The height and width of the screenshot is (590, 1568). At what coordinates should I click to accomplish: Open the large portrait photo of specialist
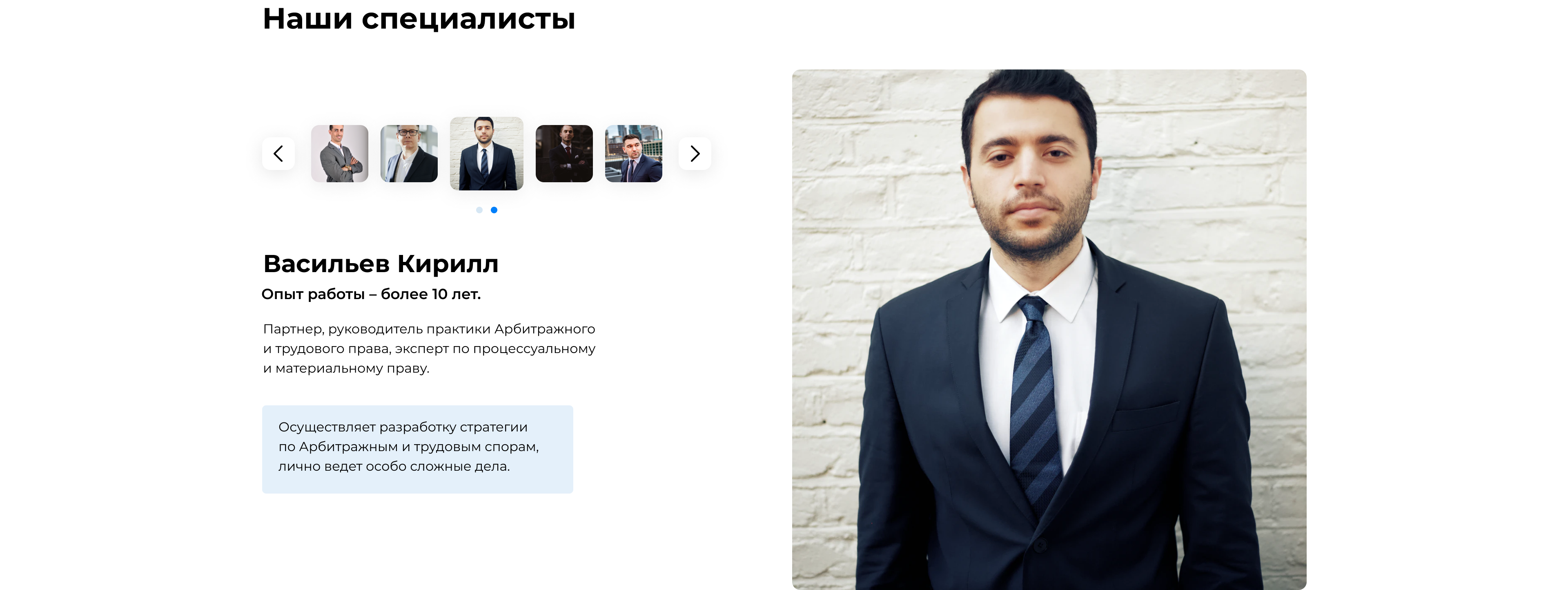pos(1049,329)
